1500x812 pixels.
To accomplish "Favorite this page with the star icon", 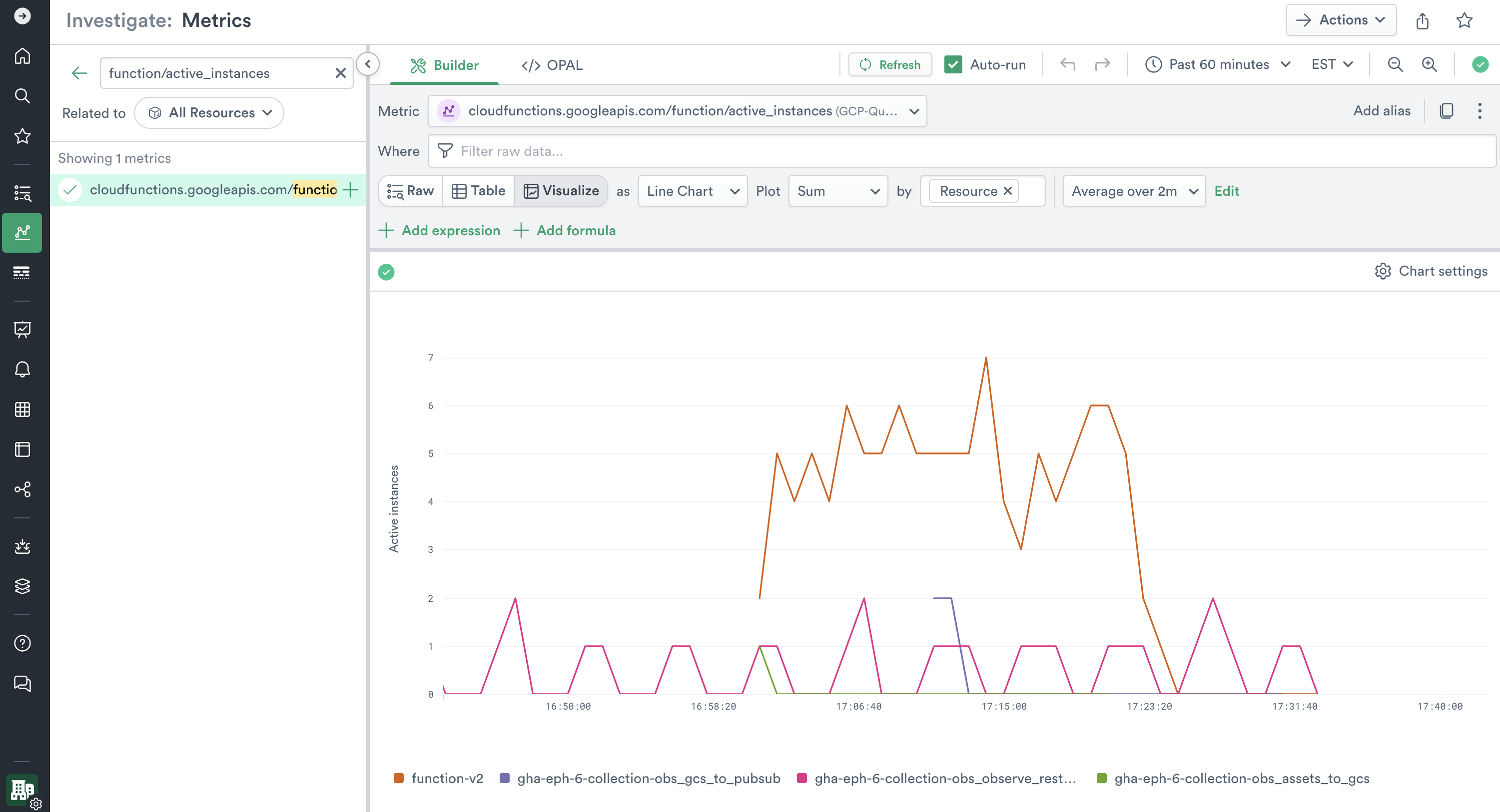I will click(x=1464, y=20).
